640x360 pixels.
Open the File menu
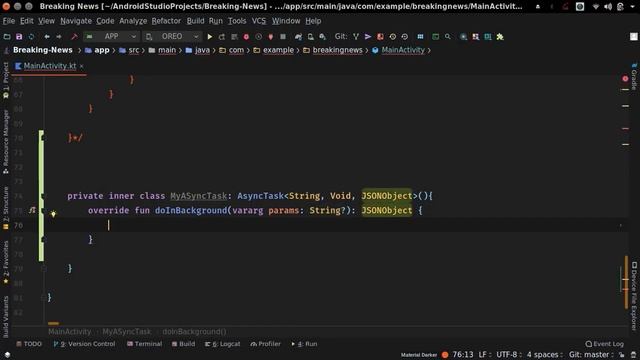coord(9,21)
